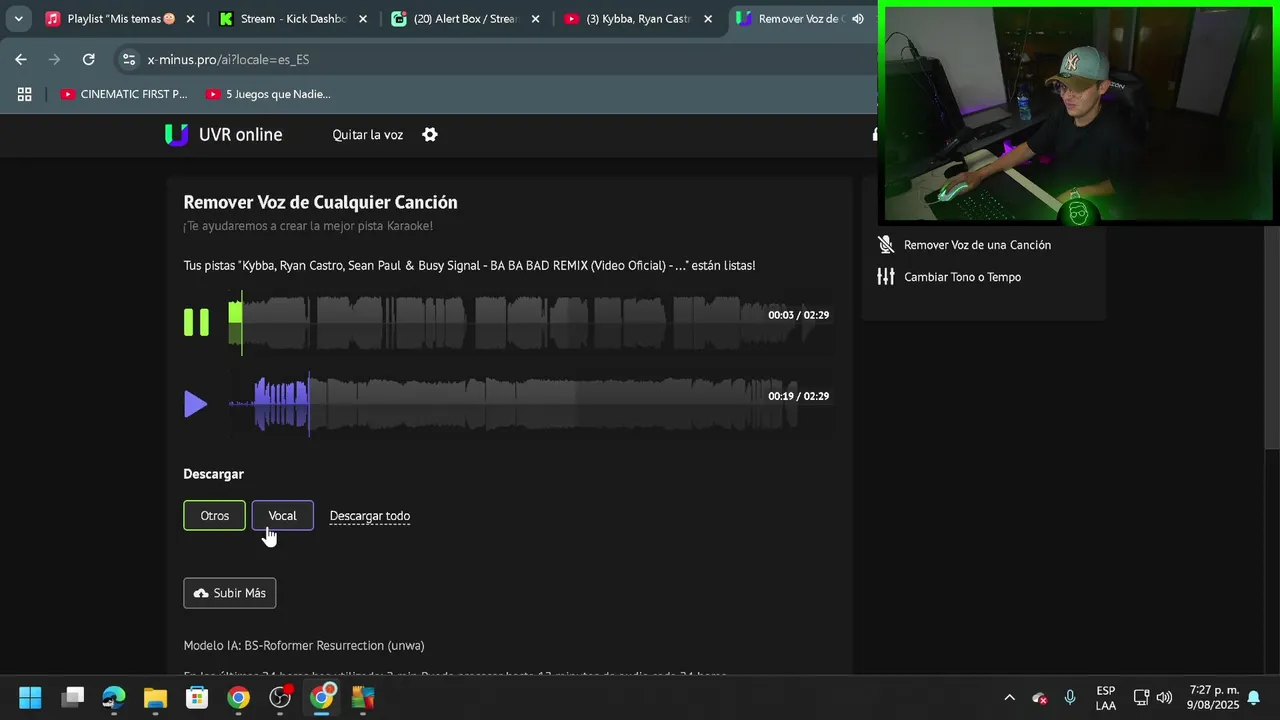Open File Explorer from the taskbar
Screen dimensions: 1280x720
(x=155, y=697)
